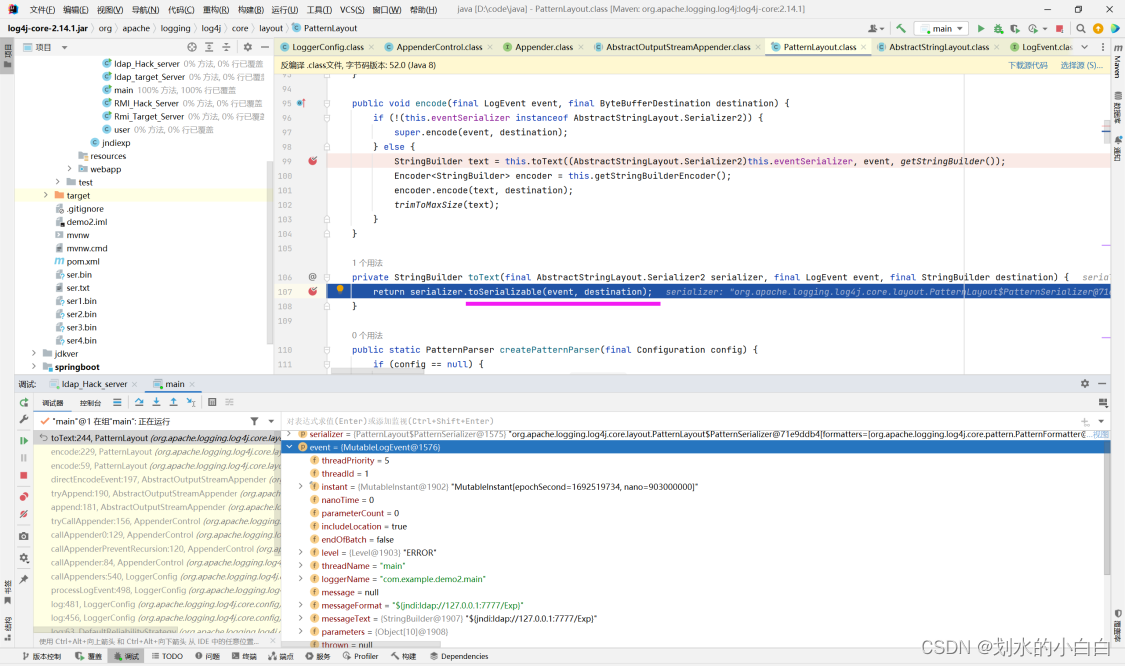
Task: Click the orange update arrow icon
Action: (1098, 29)
